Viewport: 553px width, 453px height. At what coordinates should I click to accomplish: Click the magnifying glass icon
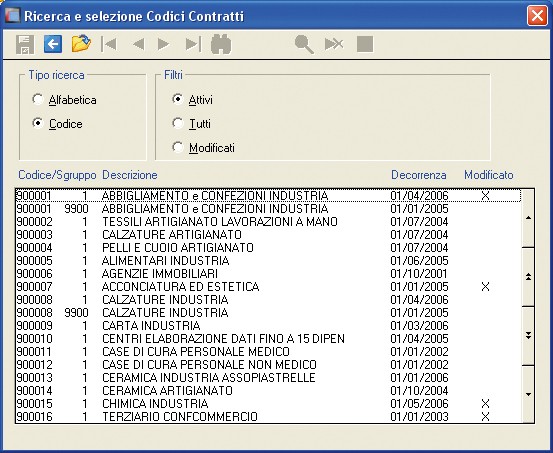point(304,44)
